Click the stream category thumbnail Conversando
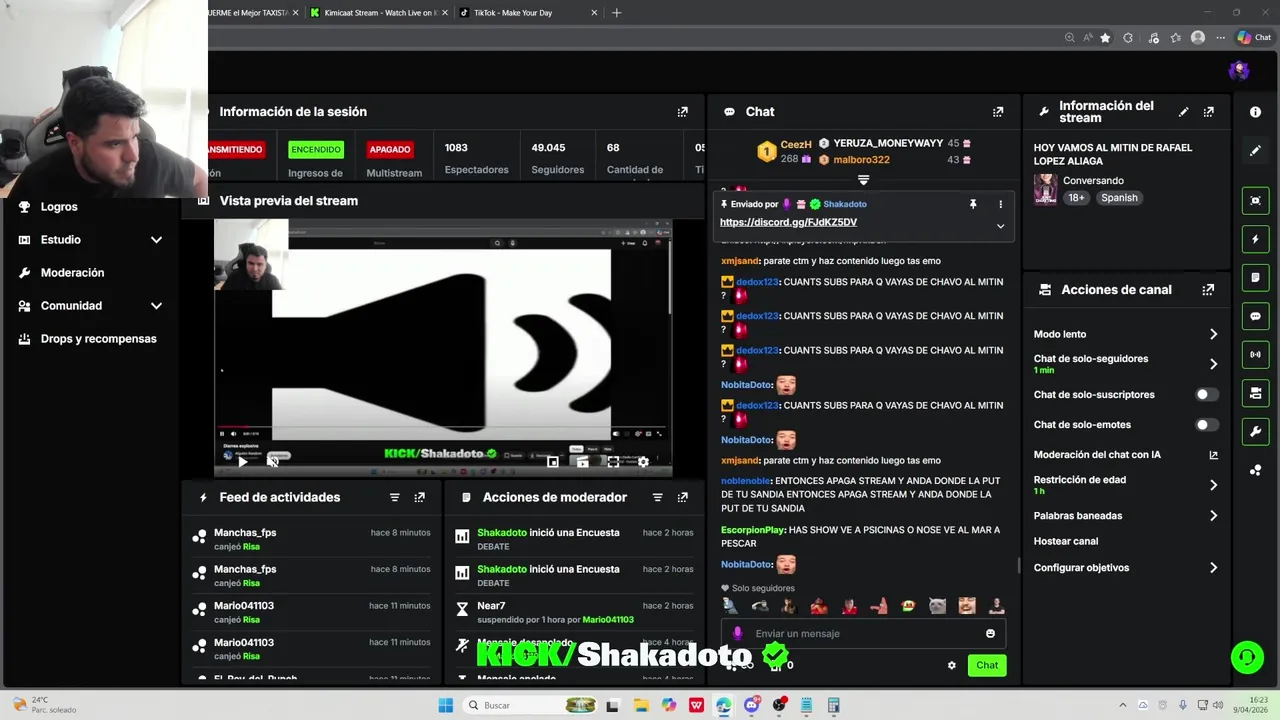Viewport: 1280px width, 720px height. point(1045,189)
